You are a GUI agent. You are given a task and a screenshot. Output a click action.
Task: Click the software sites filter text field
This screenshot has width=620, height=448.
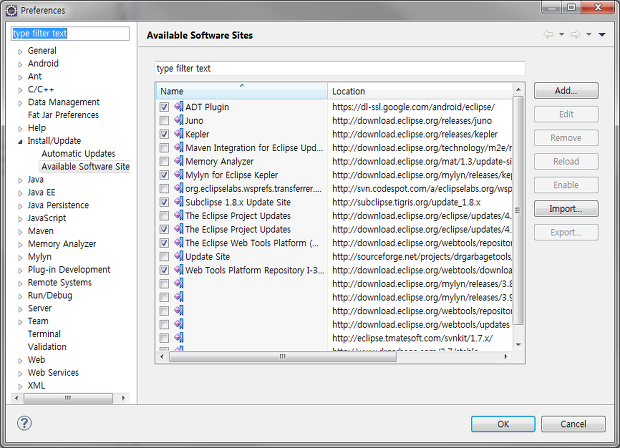(340, 68)
